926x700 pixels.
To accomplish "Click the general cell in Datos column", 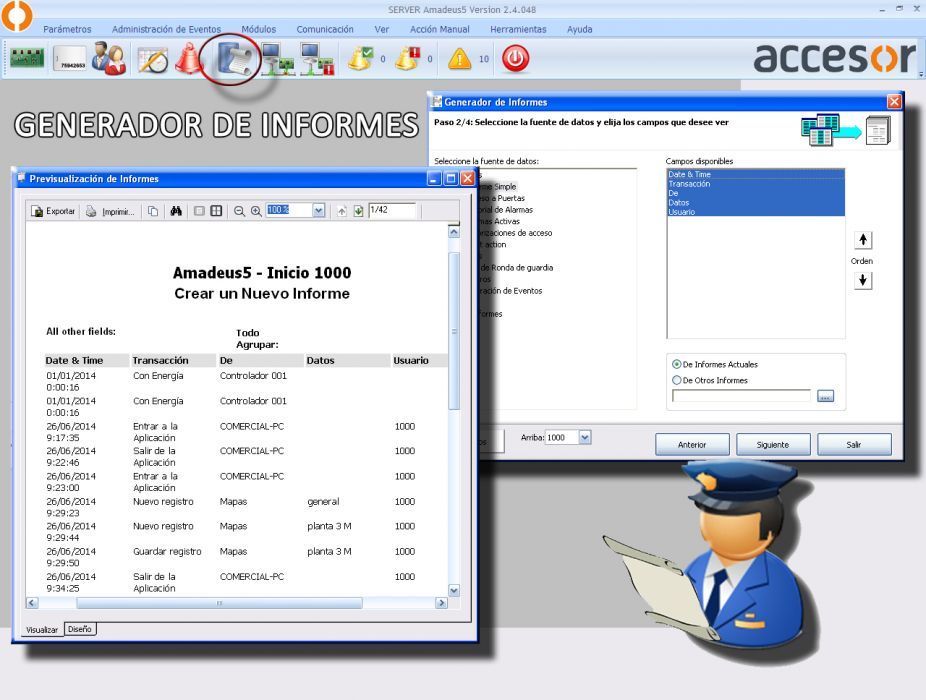I will point(323,502).
